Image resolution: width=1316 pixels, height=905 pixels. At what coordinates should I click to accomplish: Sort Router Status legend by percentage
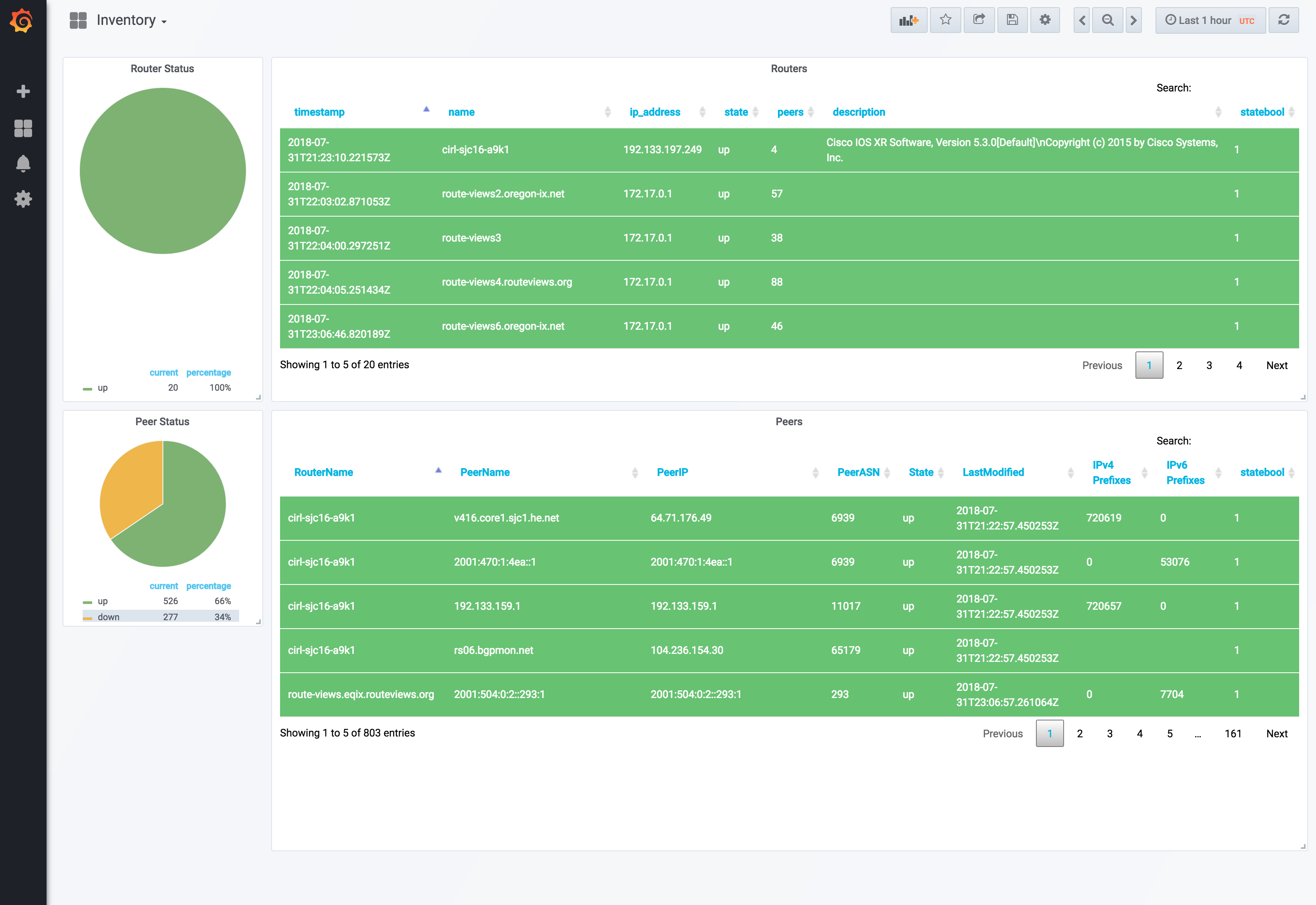[x=209, y=373]
